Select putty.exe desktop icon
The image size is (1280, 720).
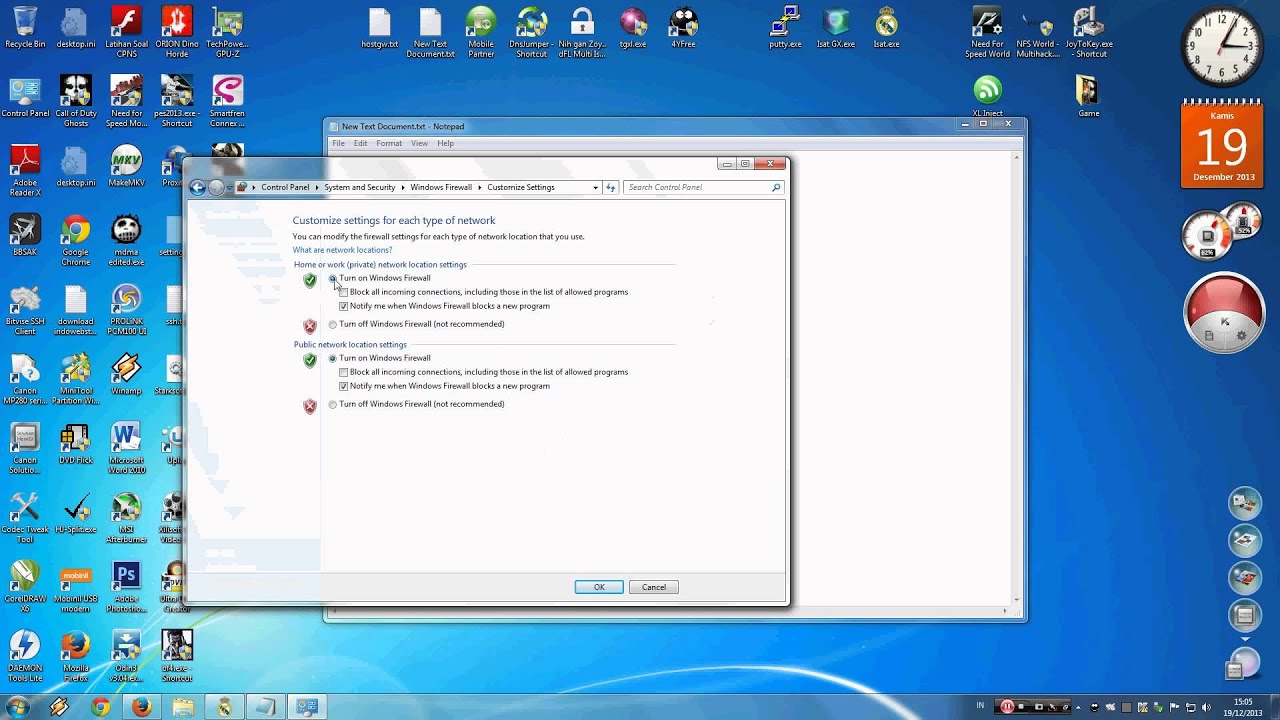coord(785,27)
